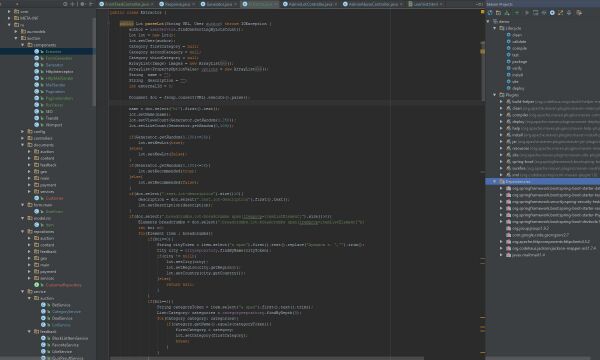600x360 pixels.
Task: Click Collapse All in Maven toolbar
Action: coord(569,13)
